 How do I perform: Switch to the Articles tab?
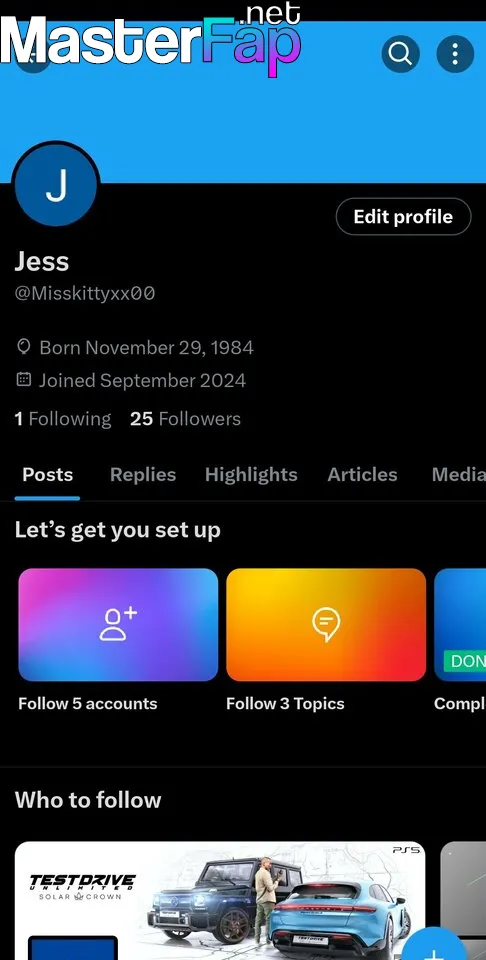[x=362, y=475]
